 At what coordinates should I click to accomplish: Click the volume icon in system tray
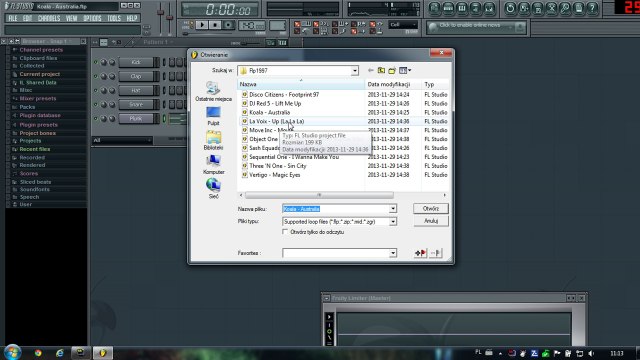[x=591, y=353]
